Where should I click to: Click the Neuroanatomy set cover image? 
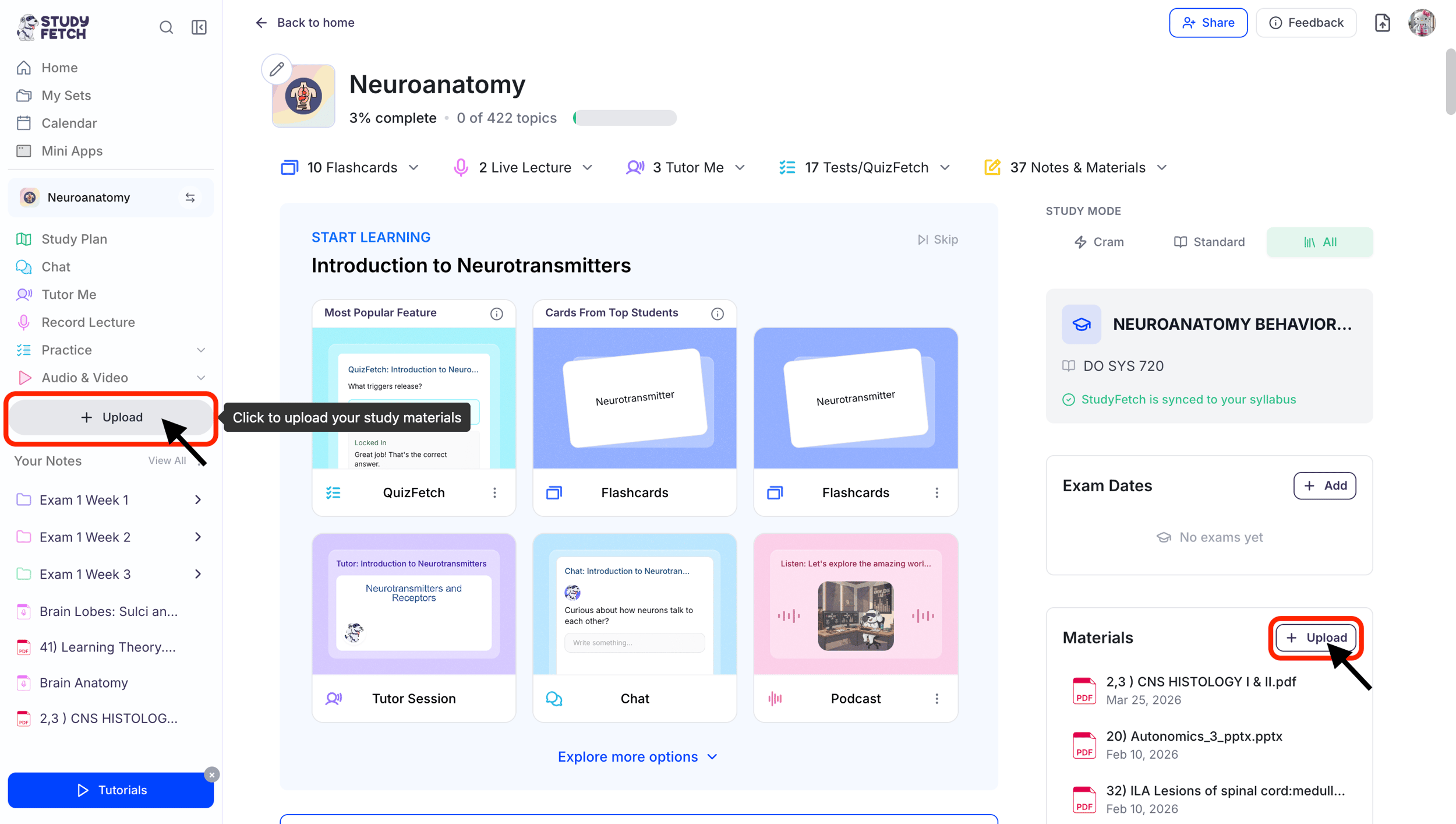coord(303,96)
